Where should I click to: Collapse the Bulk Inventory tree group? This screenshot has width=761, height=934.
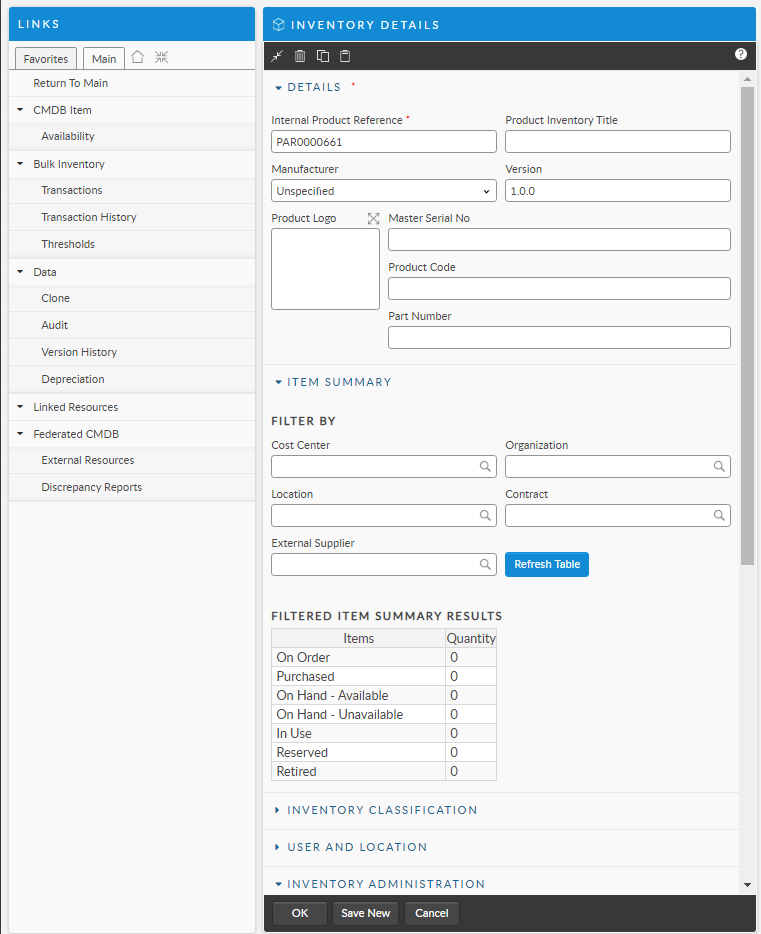point(21,164)
